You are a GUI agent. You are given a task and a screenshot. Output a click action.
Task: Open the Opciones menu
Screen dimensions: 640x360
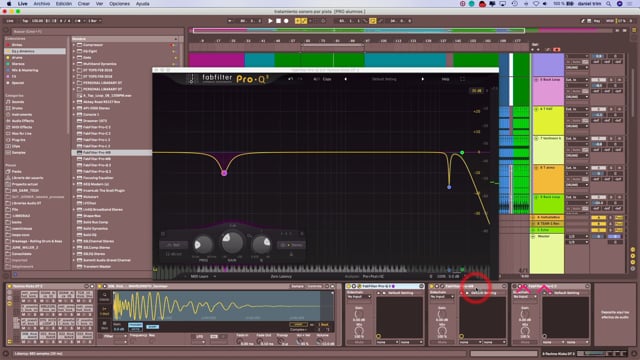119,4
